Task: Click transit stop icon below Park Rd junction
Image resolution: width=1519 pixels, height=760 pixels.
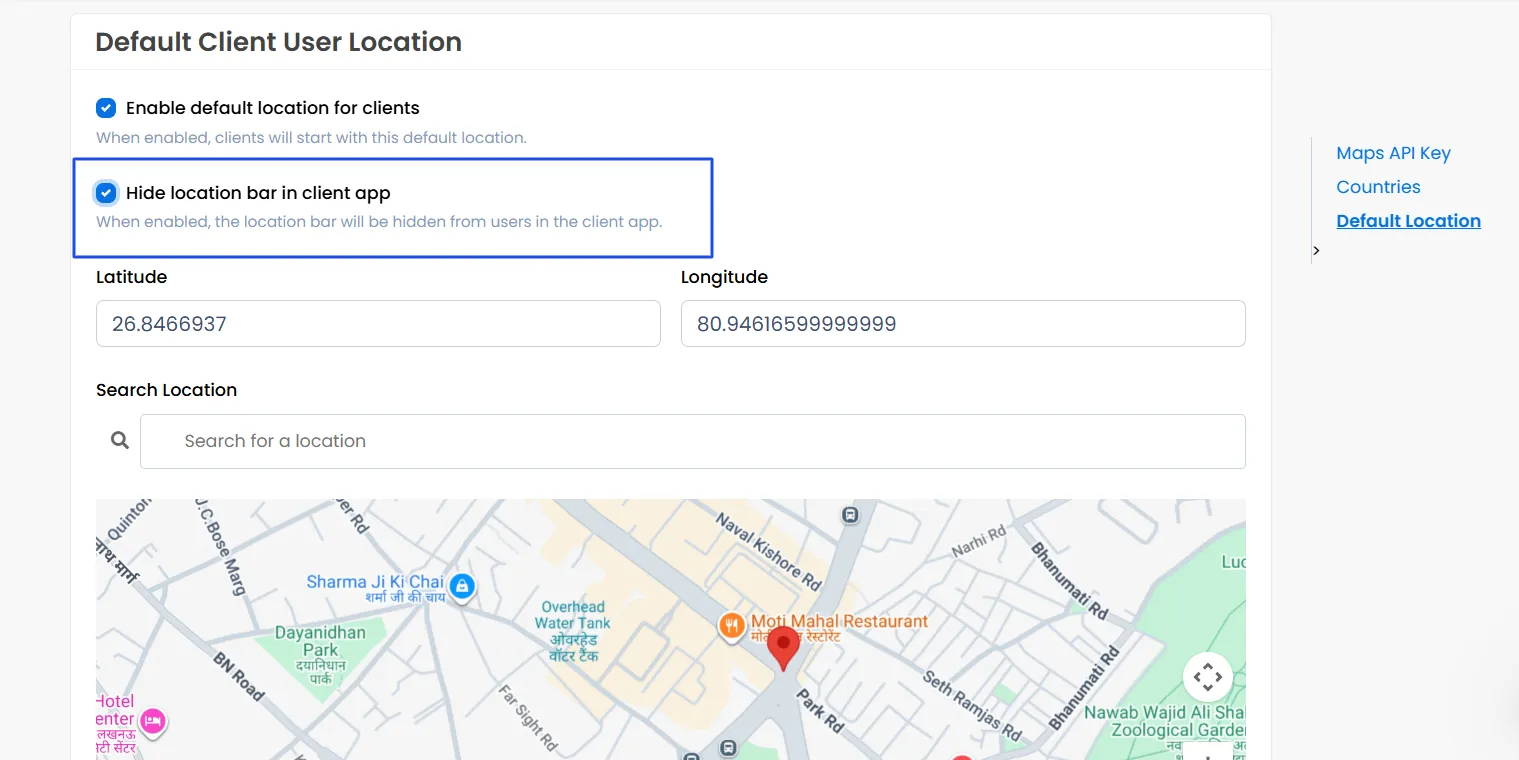Action: 728,748
